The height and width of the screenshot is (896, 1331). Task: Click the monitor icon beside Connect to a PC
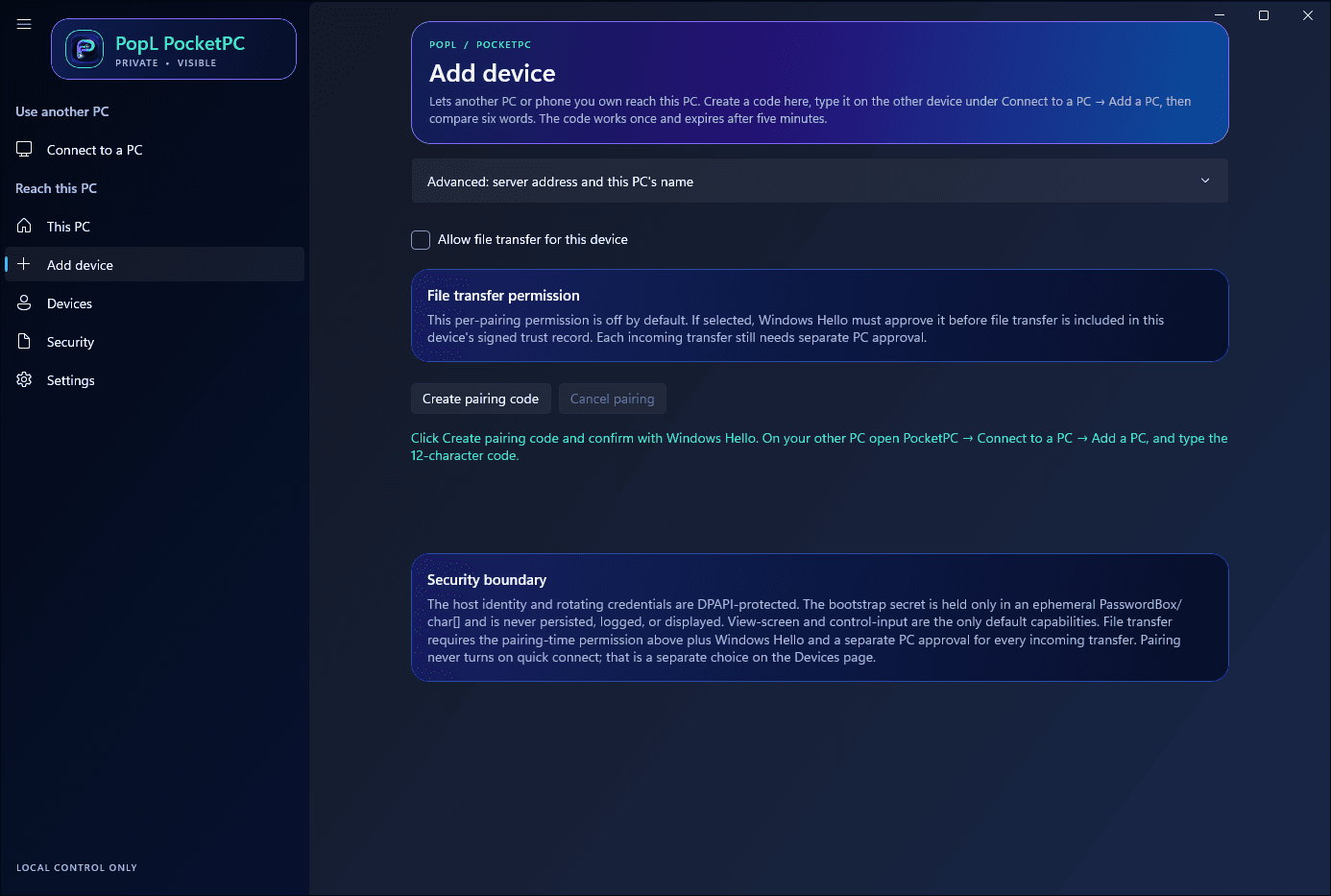coord(24,149)
